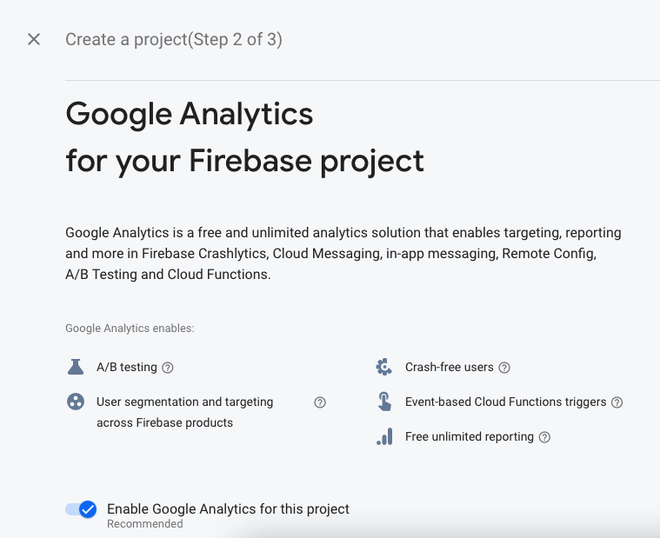Click the Recommended text under the toggle
Viewport: 660px width, 538px height.
click(x=145, y=524)
